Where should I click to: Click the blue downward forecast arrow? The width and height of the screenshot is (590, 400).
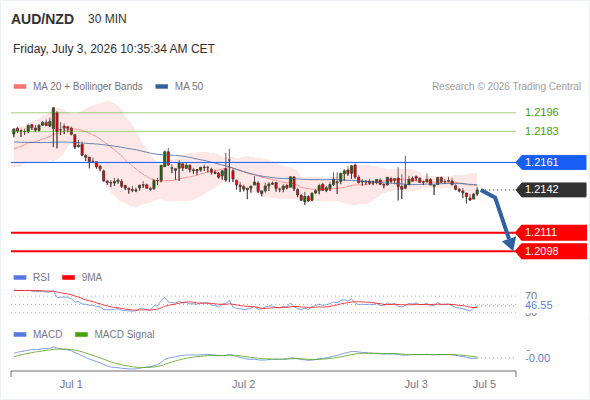point(499,219)
